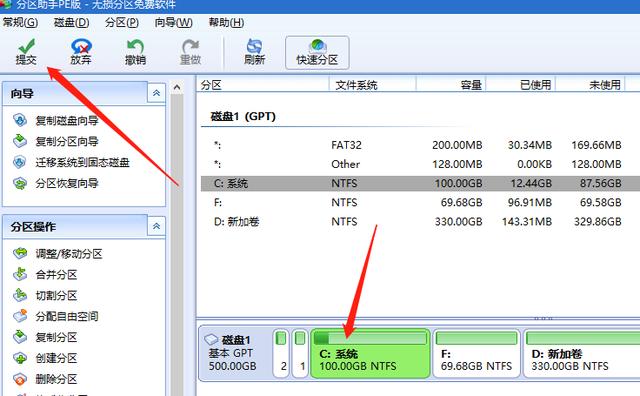Collapse the 分区操作 panel with its chevron
The height and width of the screenshot is (396, 640).
point(156,226)
